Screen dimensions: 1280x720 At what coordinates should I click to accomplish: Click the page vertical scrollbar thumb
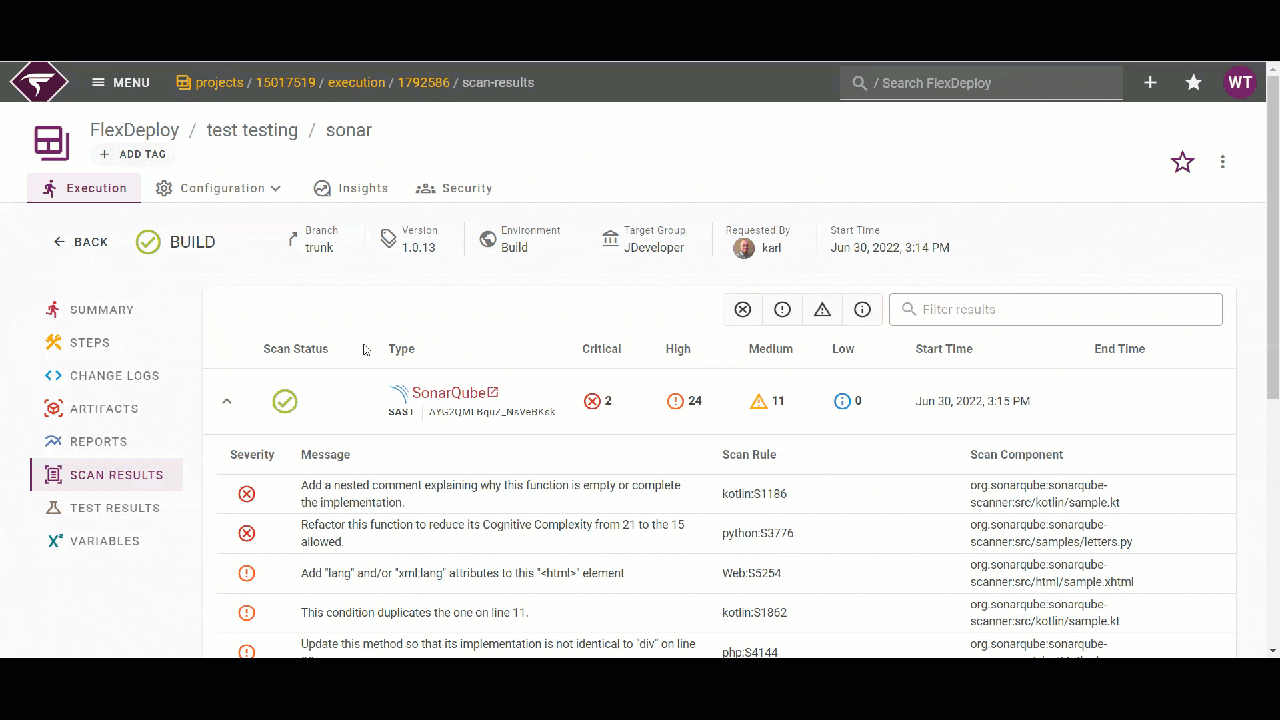[x=1272, y=239]
